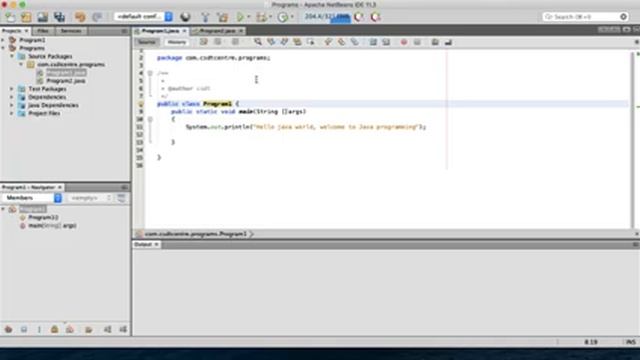Click the lightbulb hint icon on line 8
The width and height of the screenshot is (640, 360).
[x=140, y=104]
